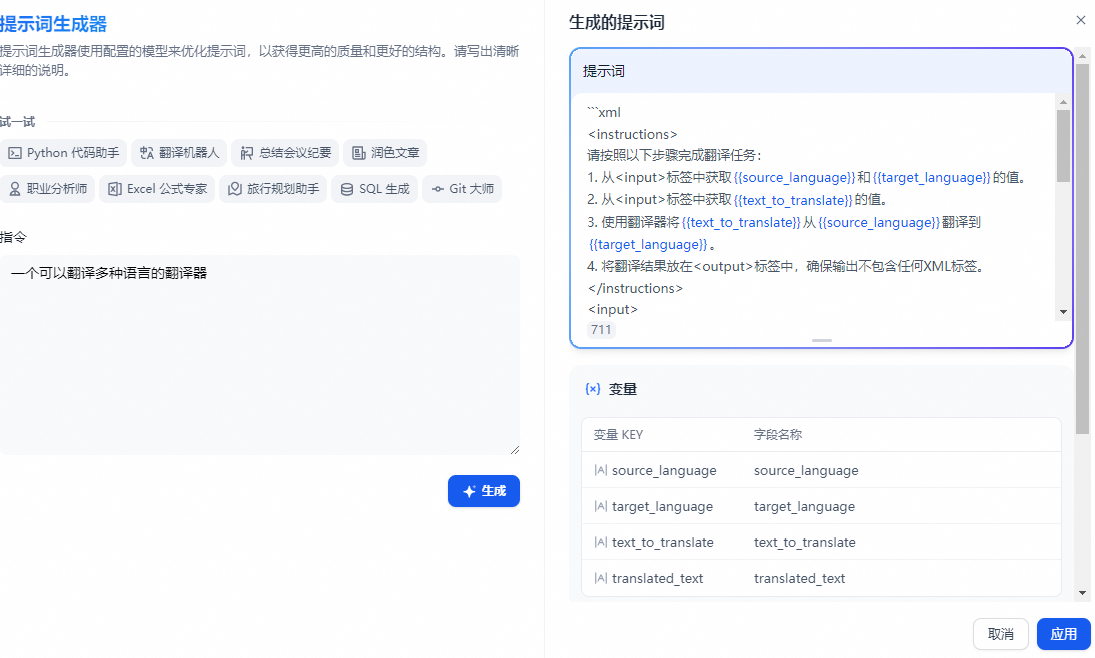This screenshot has height=658, width=1095.
Task: Click the terminal icon on Python 代码助手
Action: pyautogui.click(x=15, y=153)
